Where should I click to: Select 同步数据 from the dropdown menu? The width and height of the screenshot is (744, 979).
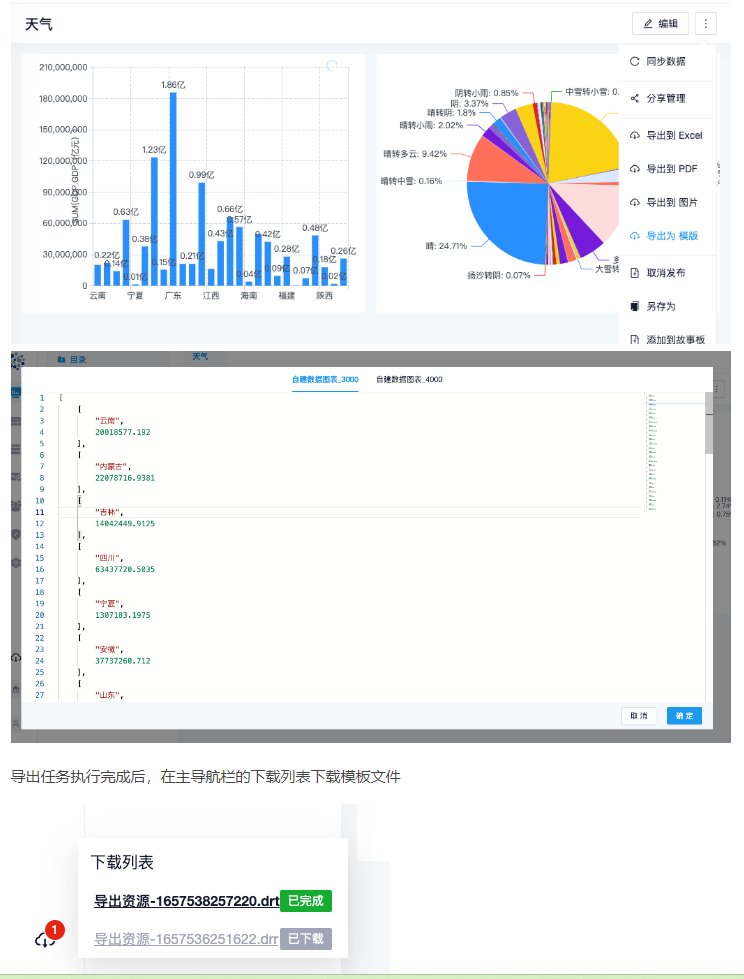667,61
